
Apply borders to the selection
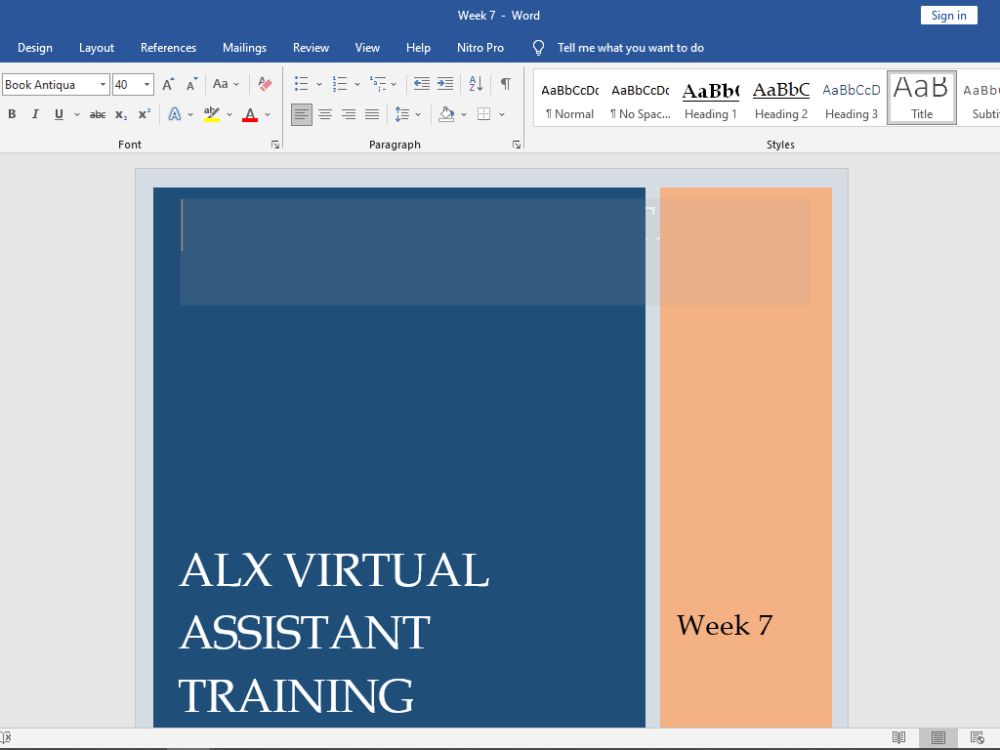[x=484, y=114]
